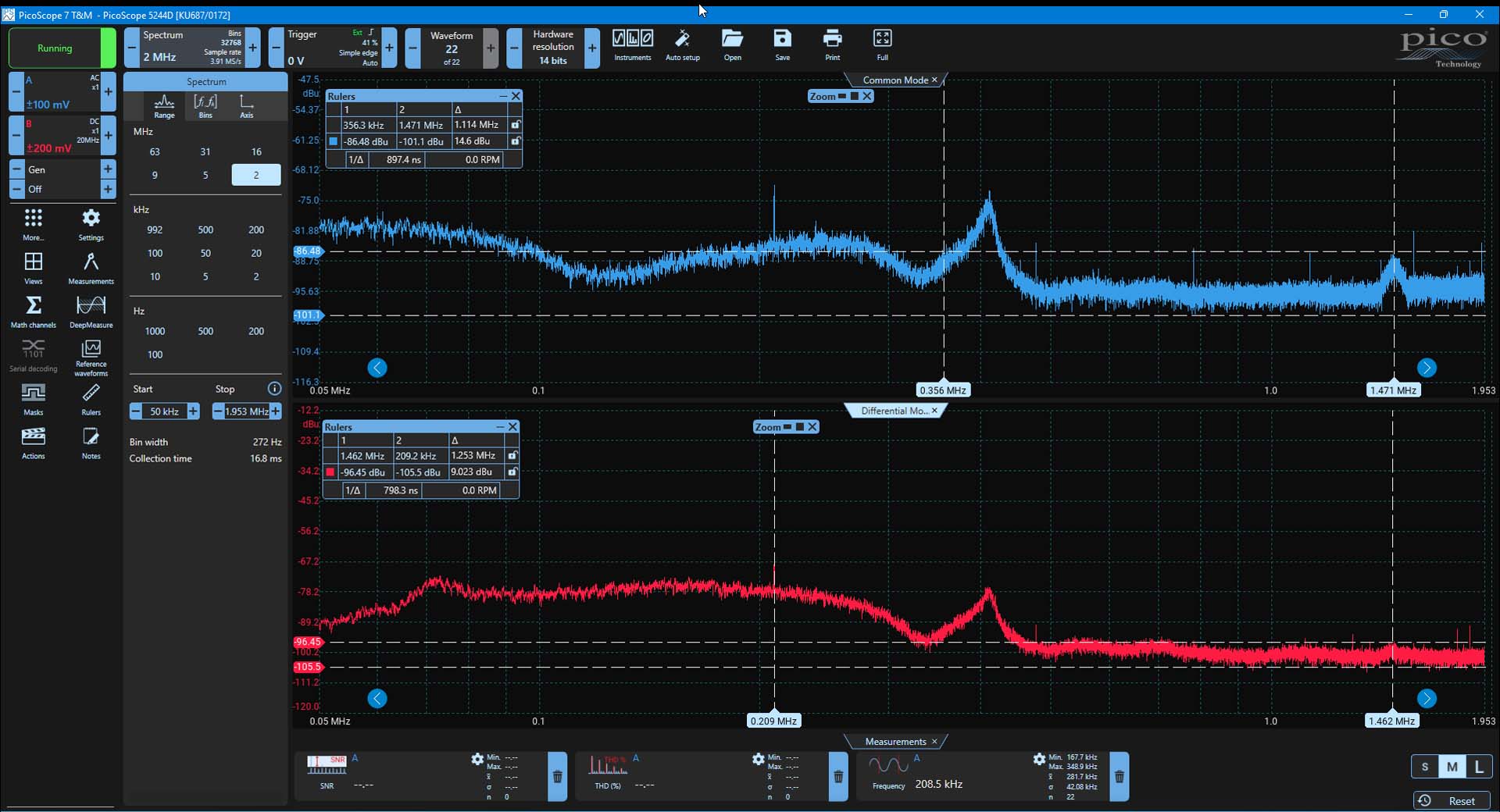
Task: Click the -86.48 dBu ruler handle
Action: coord(308,251)
